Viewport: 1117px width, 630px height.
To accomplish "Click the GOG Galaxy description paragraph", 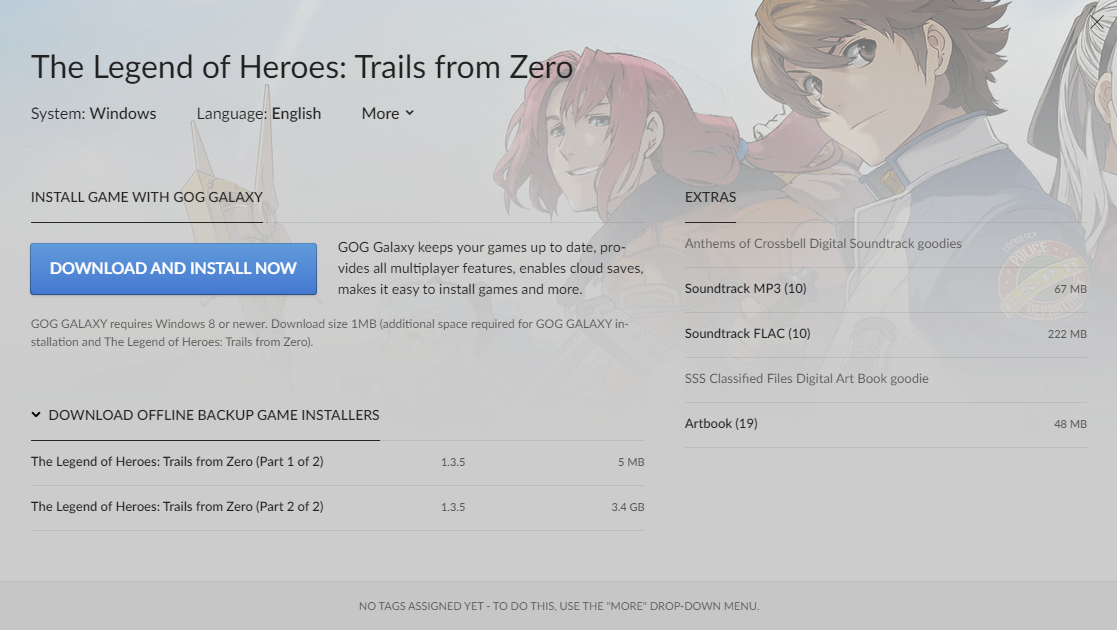I will pos(490,268).
